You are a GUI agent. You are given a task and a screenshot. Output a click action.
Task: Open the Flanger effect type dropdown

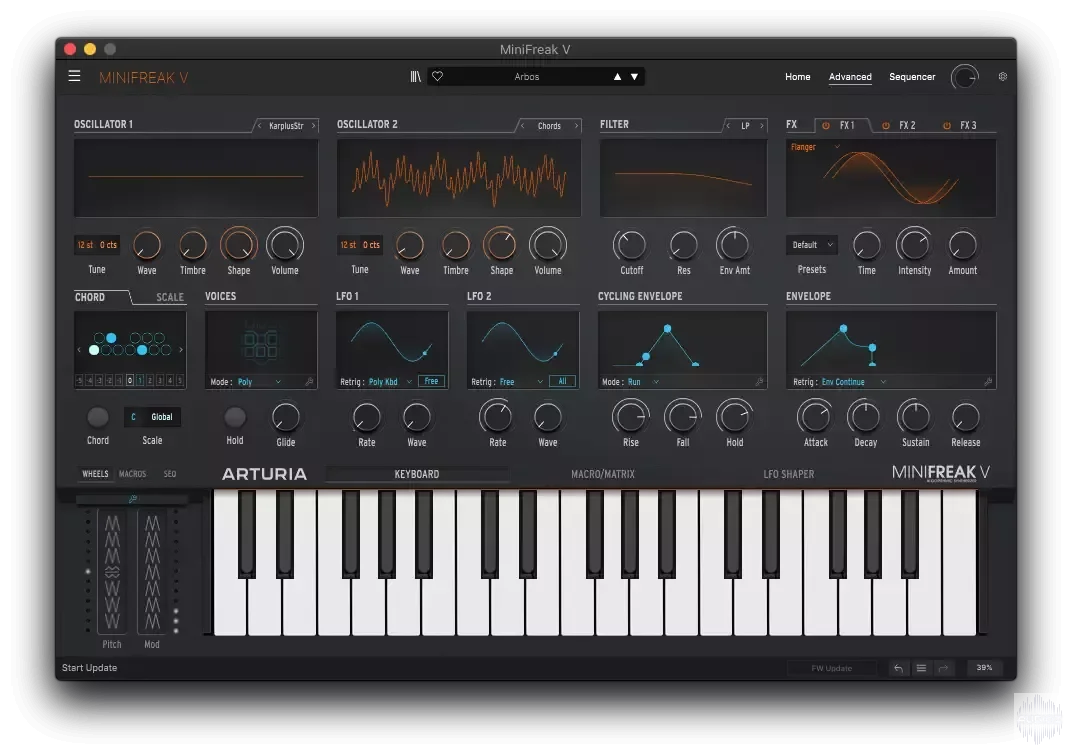coord(815,147)
